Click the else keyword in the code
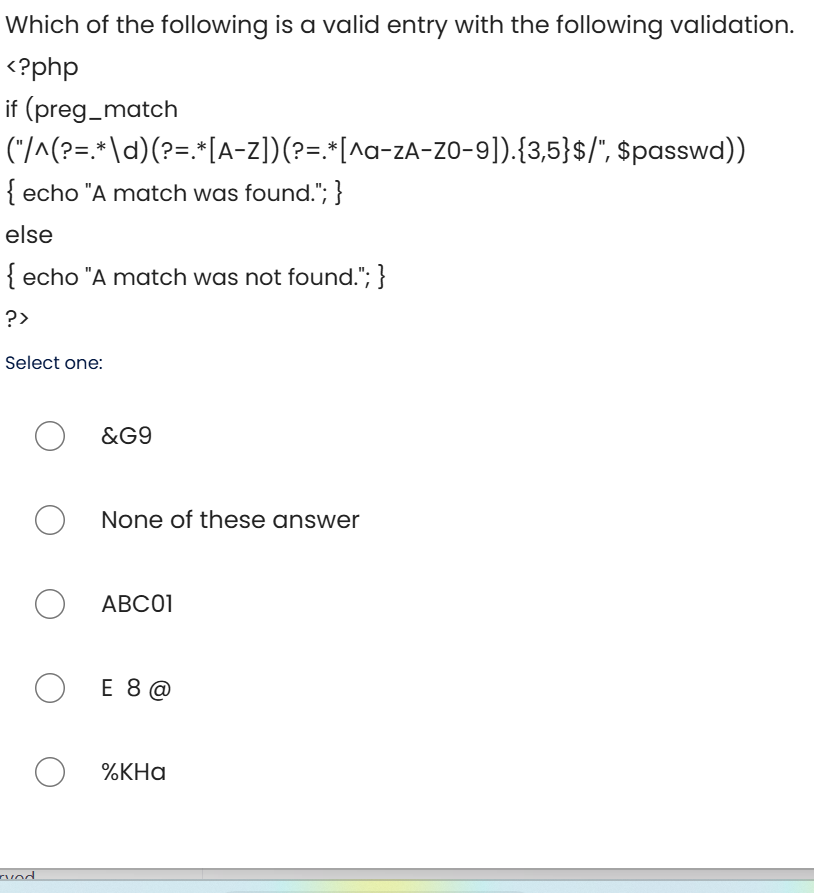814x893 pixels. [27, 234]
